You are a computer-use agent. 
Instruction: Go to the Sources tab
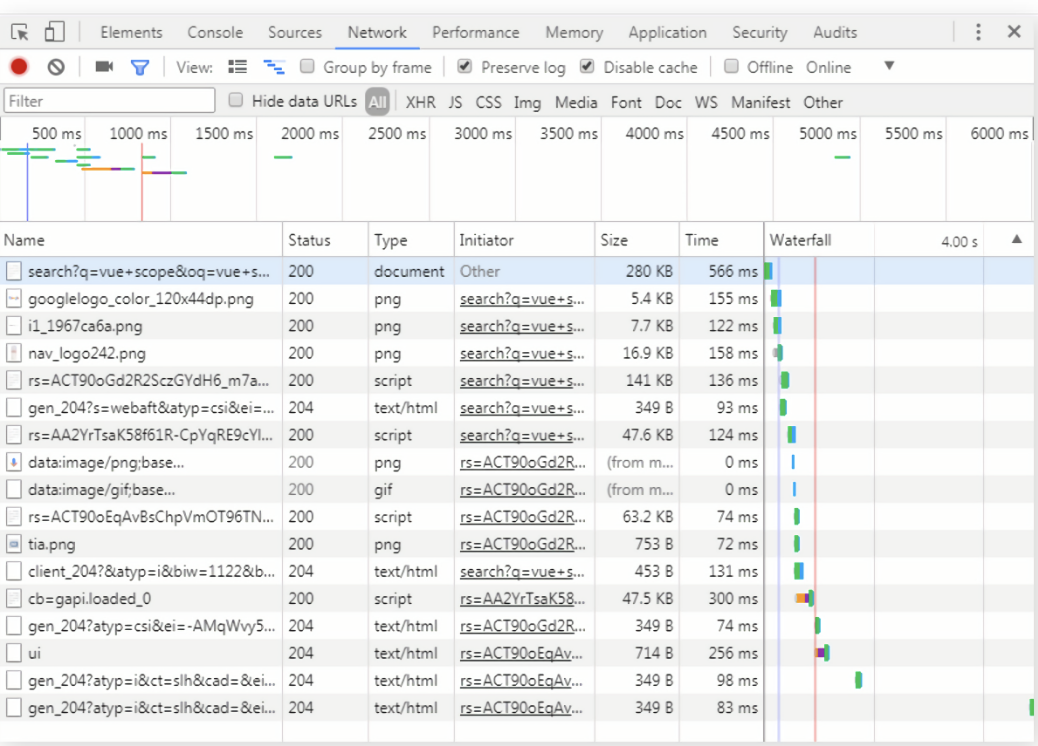(295, 32)
